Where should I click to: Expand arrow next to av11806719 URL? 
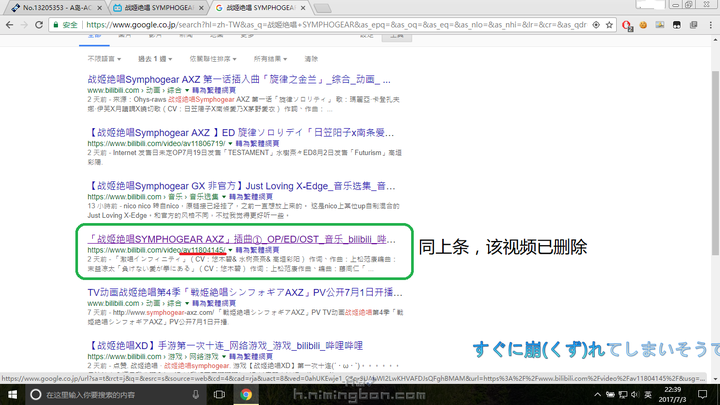click(231, 144)
